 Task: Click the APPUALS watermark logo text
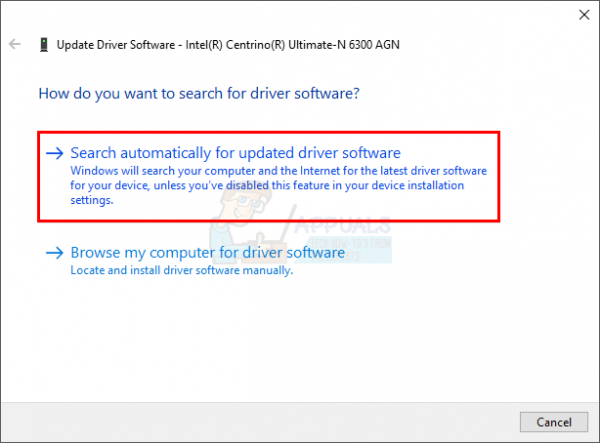click(x=343, y=225)
